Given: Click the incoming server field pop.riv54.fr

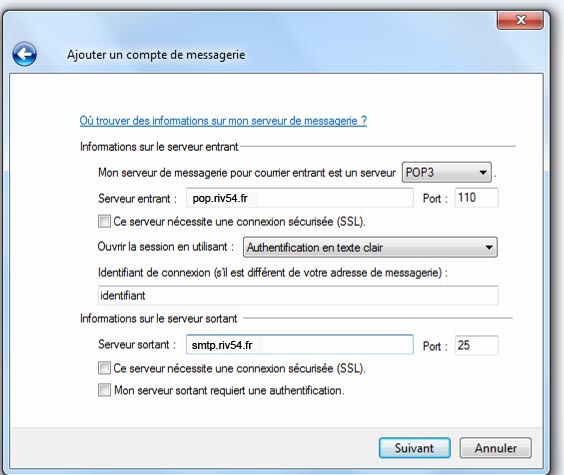Looking at the screenshot, I should click(300, 198).
